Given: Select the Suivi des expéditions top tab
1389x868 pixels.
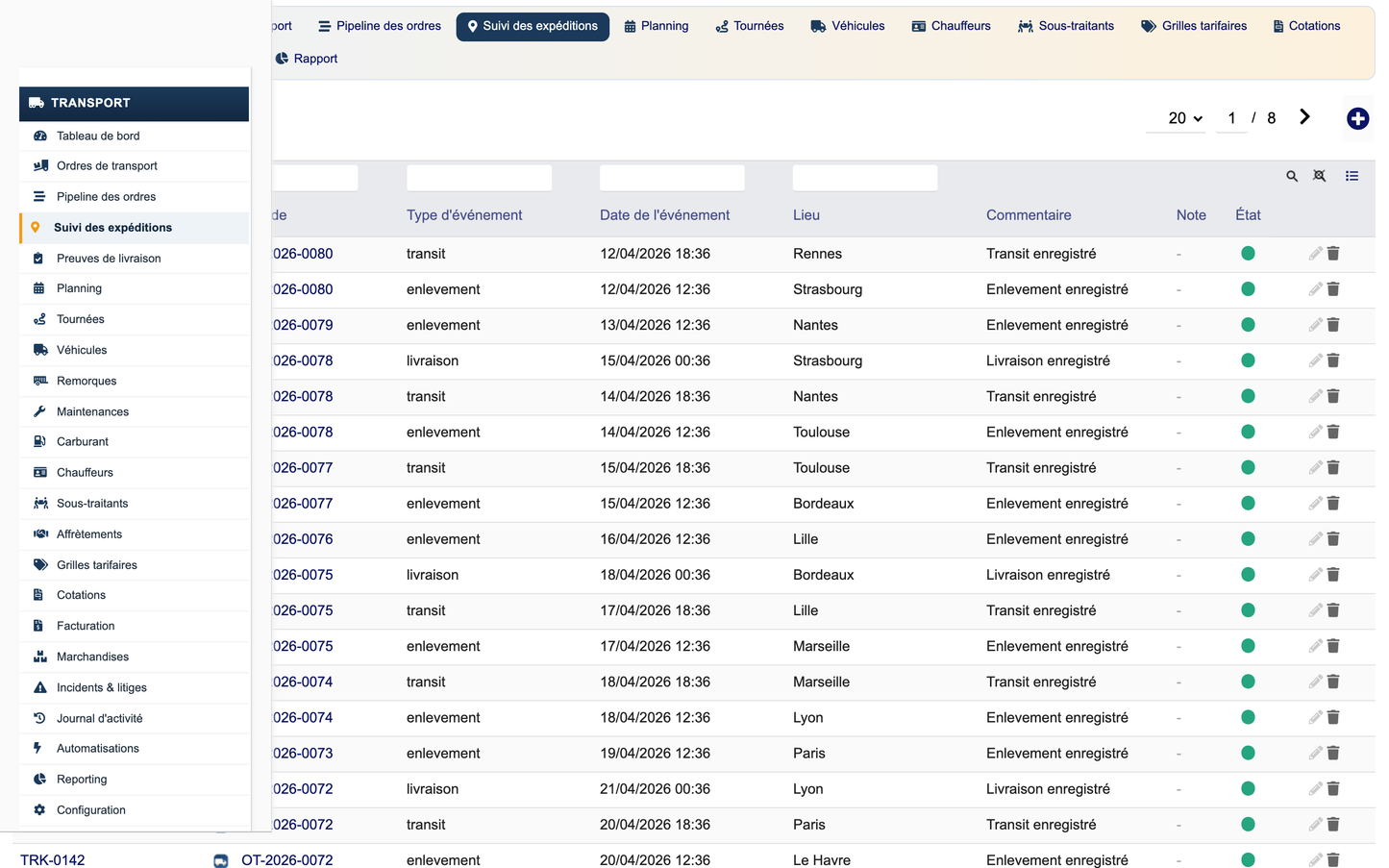Looking at the screenshot, I should (x=533, y=26).
